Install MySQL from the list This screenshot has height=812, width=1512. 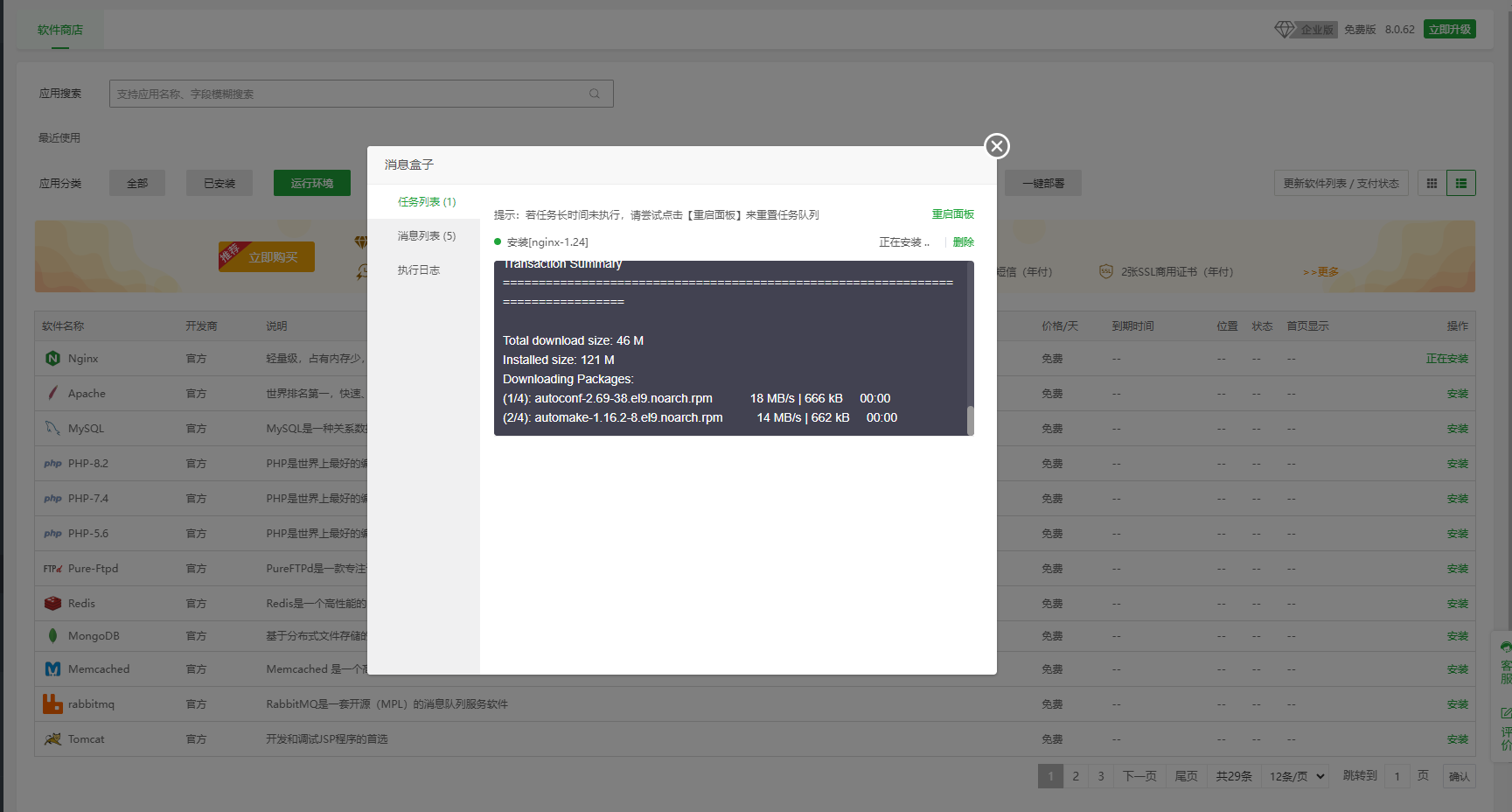pos(1457,429)
